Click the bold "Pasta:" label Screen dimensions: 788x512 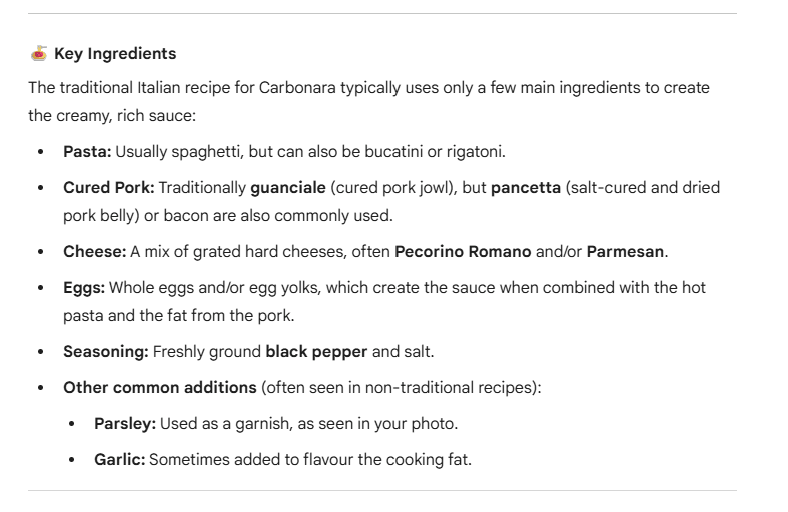87,151
